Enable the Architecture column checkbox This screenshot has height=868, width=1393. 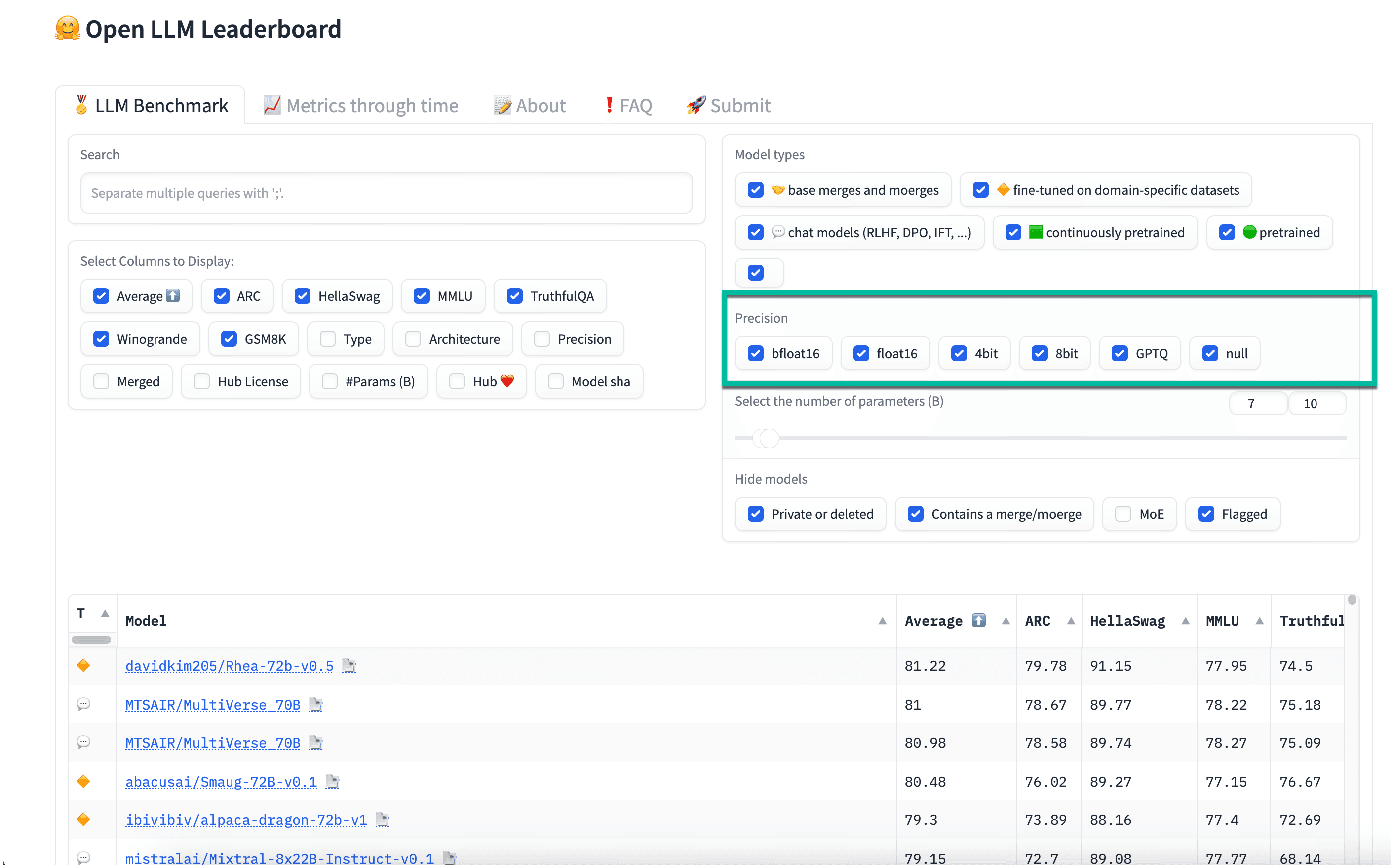(x=413, y=339)
